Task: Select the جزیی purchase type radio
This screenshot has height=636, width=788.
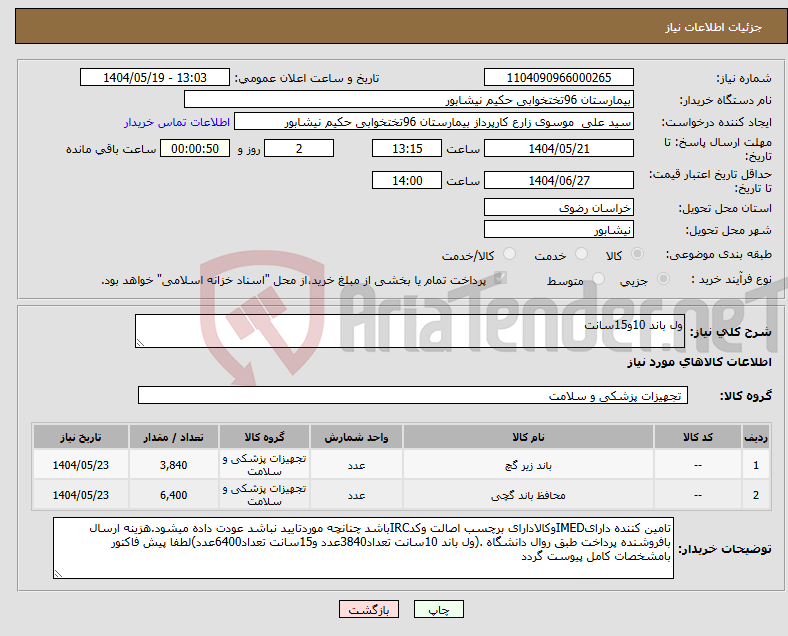Action: point(663,279)
